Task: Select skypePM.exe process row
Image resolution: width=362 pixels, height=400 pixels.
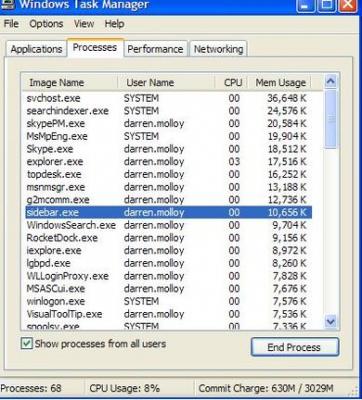Action: tap(168, 124)
